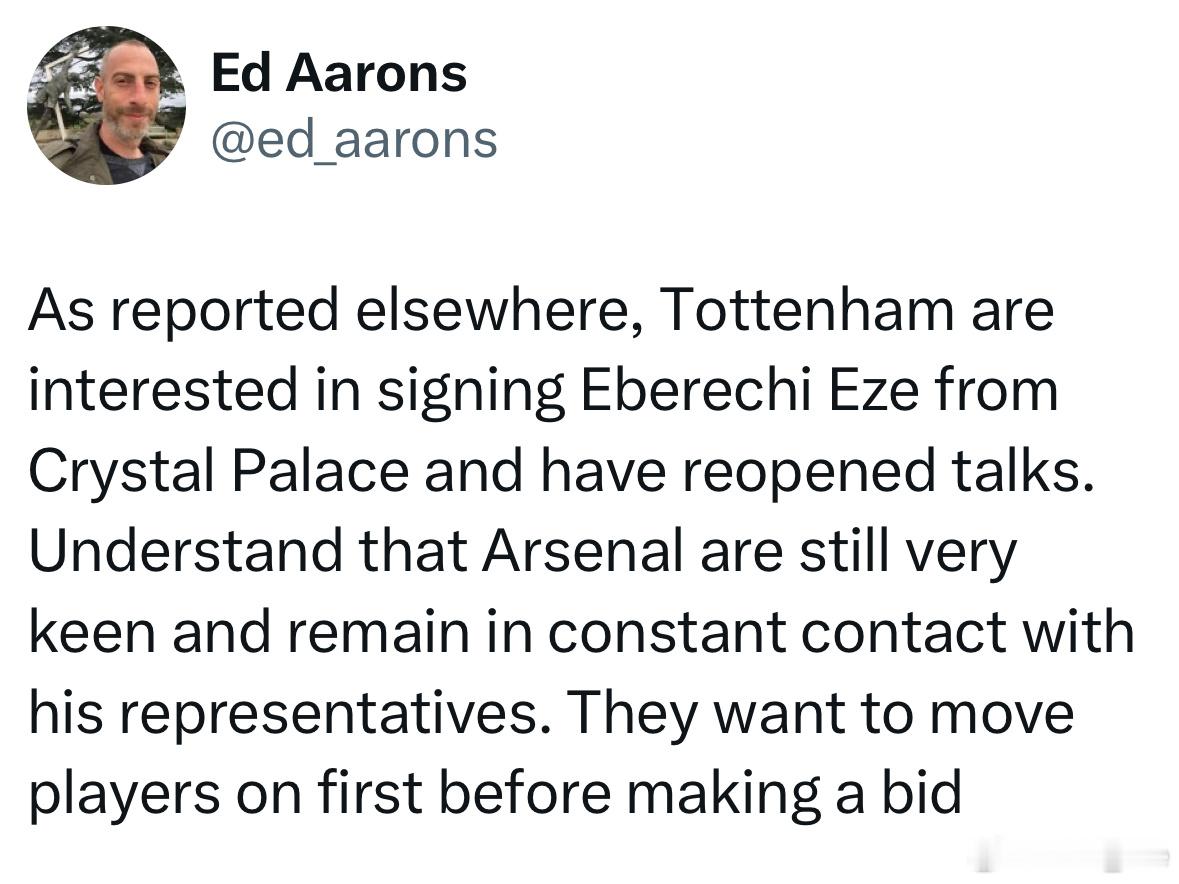Select the phrase 'They want to move'
Image resolution: width=1179 pixels, height=884 pixels.
820,713
